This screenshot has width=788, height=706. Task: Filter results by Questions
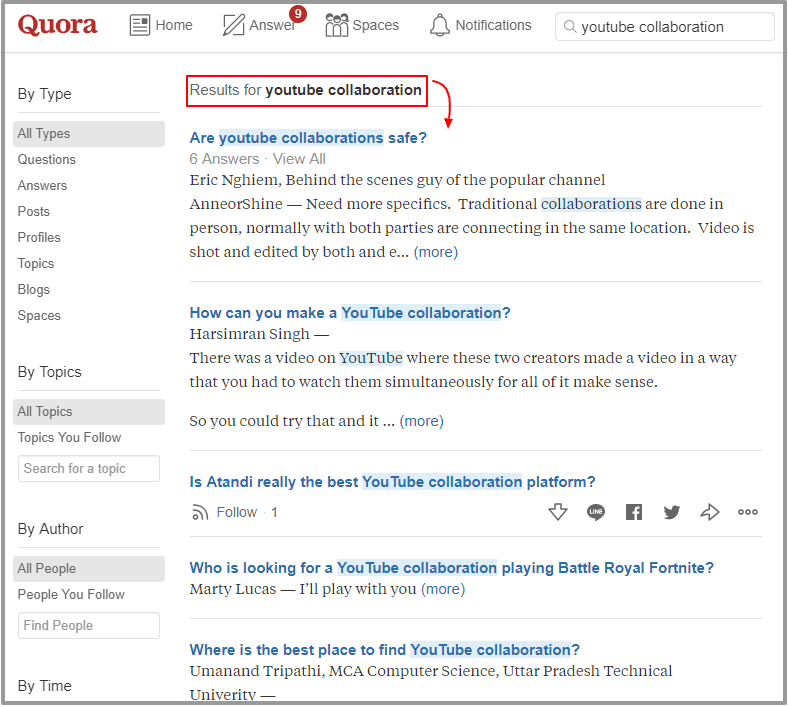click(47, 159)
